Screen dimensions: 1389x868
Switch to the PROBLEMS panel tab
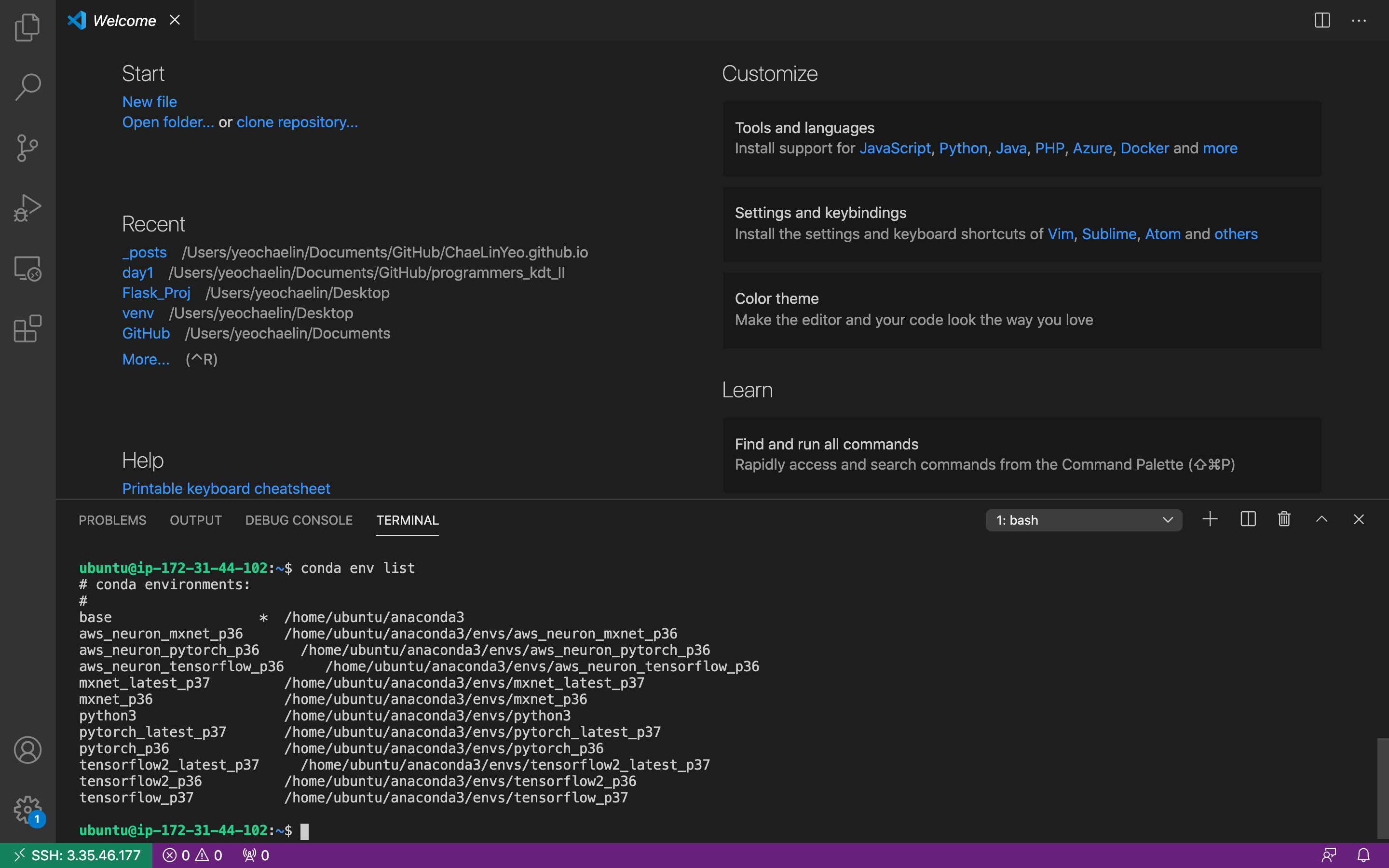112,520
